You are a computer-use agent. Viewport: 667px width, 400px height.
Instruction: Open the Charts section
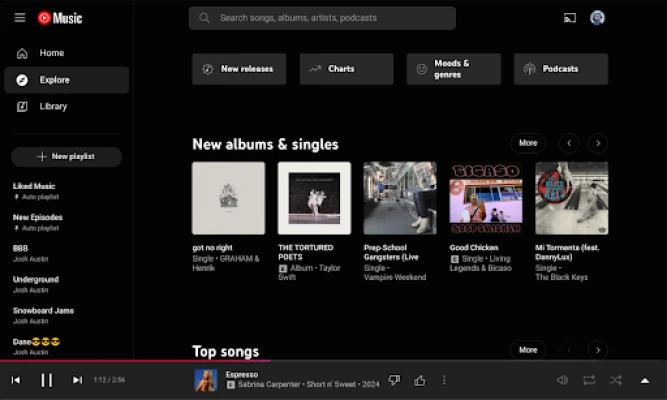click(x=346, y=69)
